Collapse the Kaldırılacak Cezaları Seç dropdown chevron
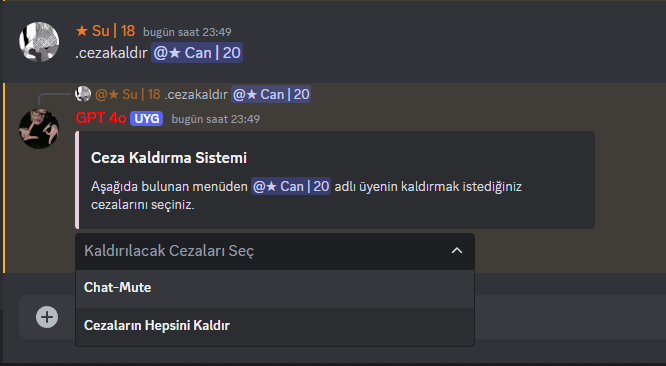666x366 pixels. click(457, 251)
